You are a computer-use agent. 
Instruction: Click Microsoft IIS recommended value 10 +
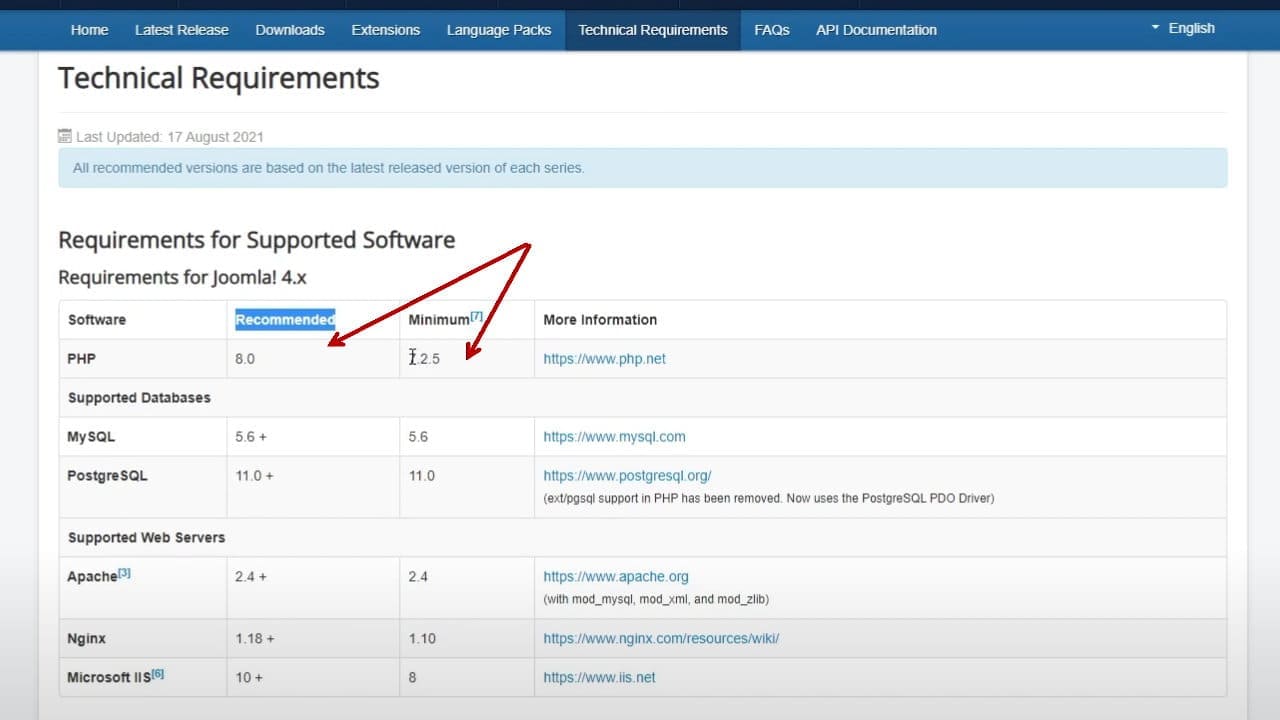[x=249, y=677]
